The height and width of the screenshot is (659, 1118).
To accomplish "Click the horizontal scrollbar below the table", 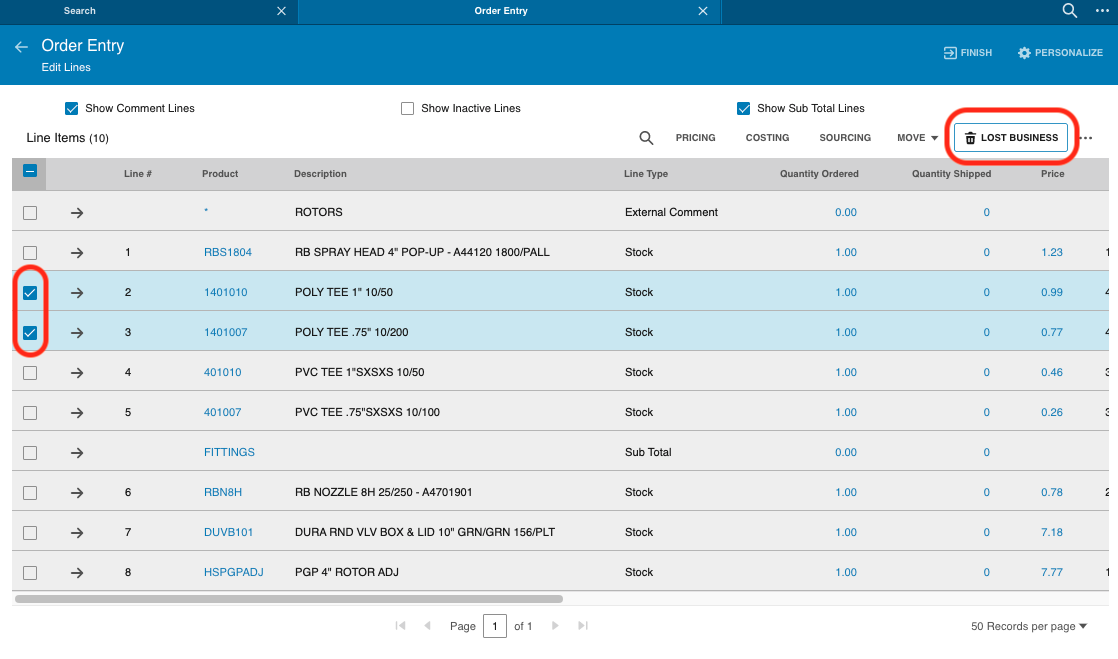I will point(289,599).
